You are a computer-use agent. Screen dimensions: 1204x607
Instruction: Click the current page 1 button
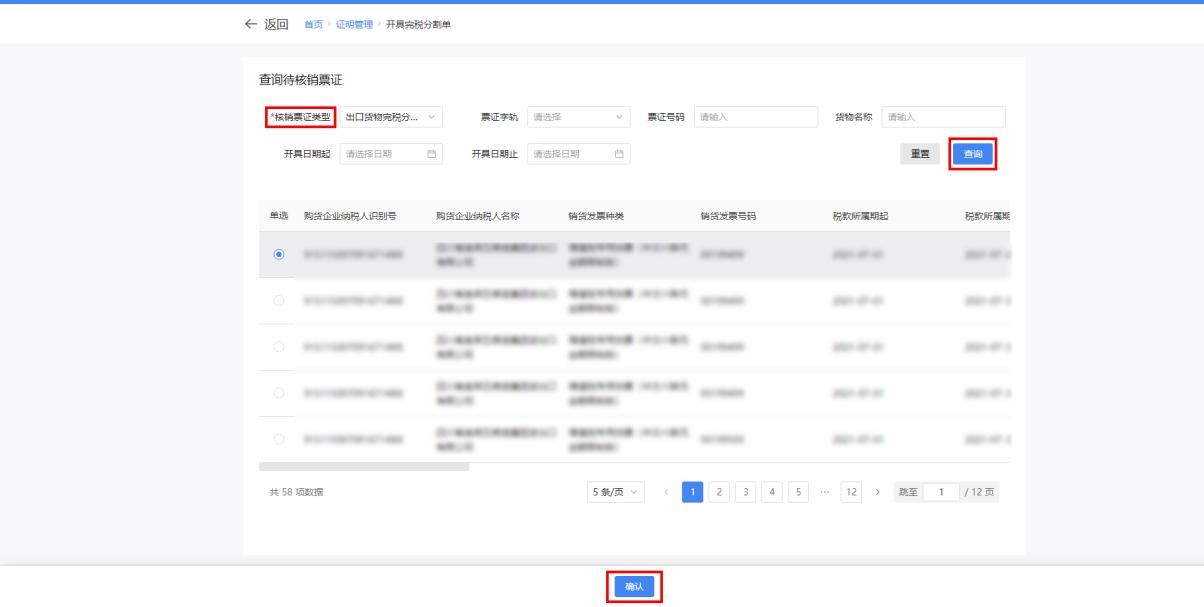(693, 491)
